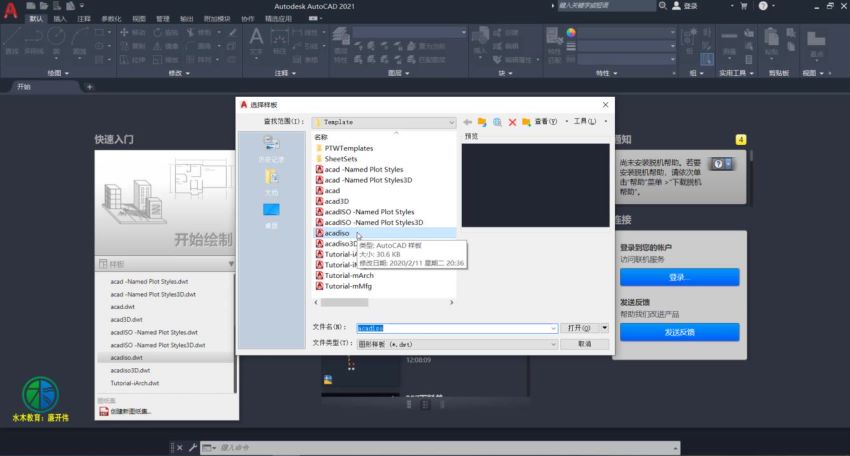Open the object color wheel swatch

(x=571, y=33)
